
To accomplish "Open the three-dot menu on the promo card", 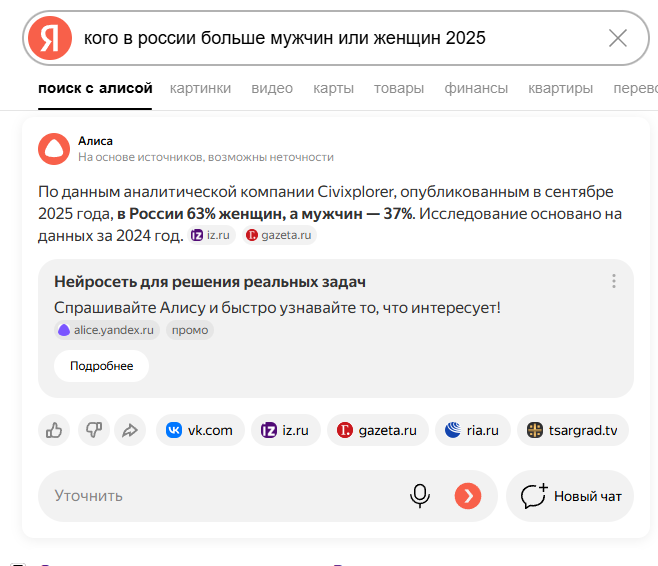I will point(614,281).
